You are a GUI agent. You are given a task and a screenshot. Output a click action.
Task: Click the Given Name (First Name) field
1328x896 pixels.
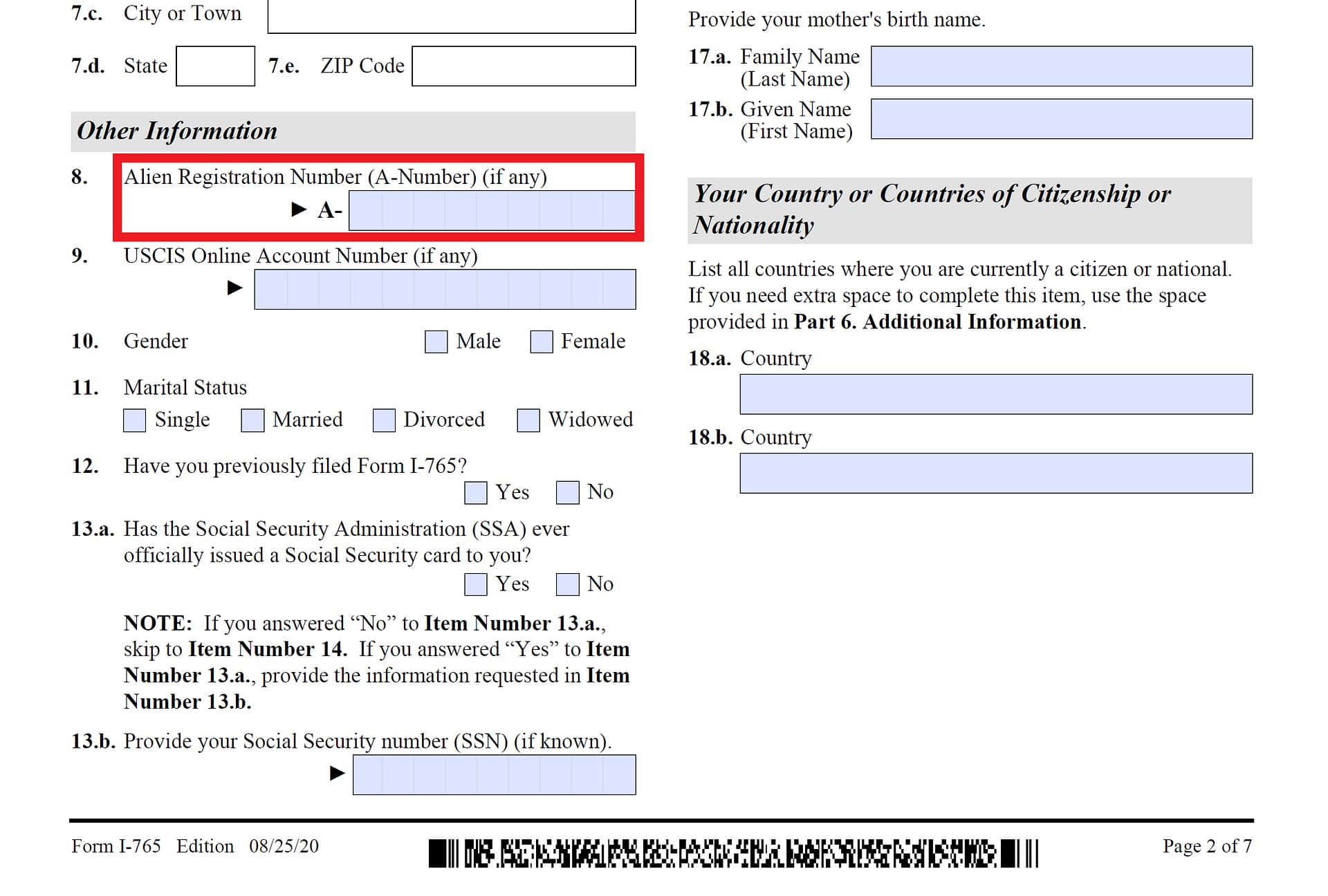coord(1060,120)
